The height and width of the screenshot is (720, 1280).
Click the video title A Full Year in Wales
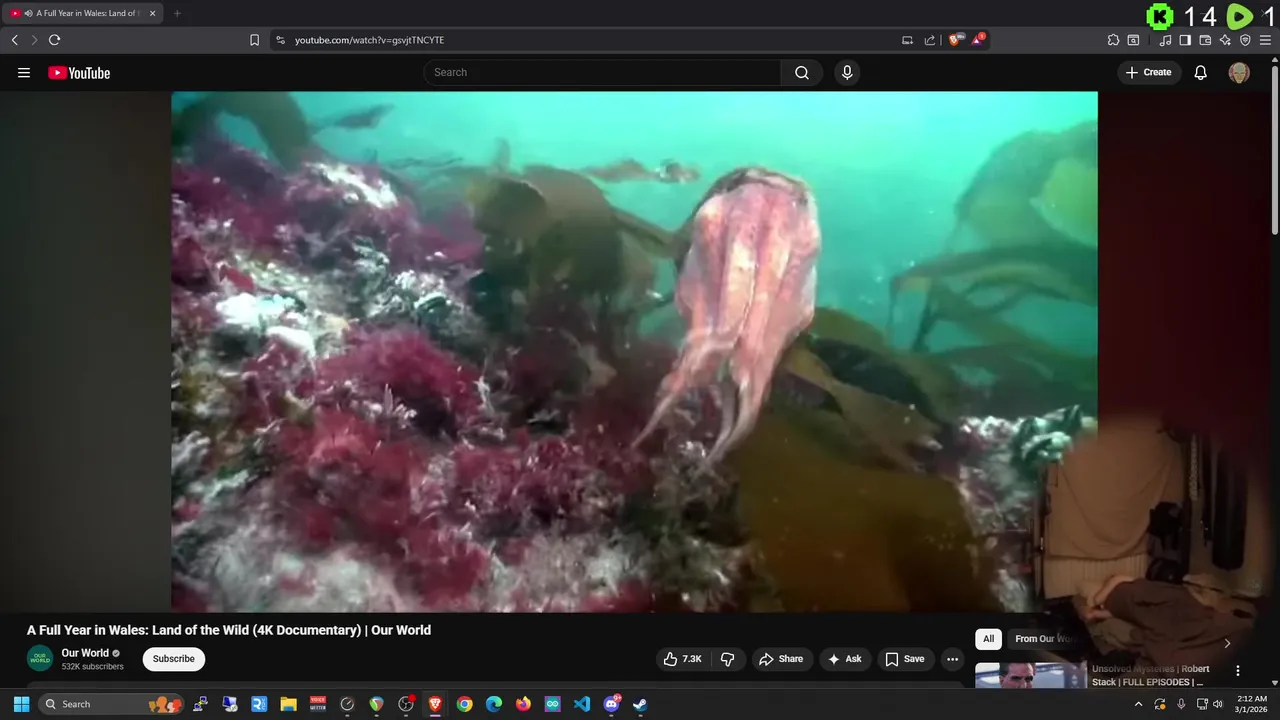[229, 630]
